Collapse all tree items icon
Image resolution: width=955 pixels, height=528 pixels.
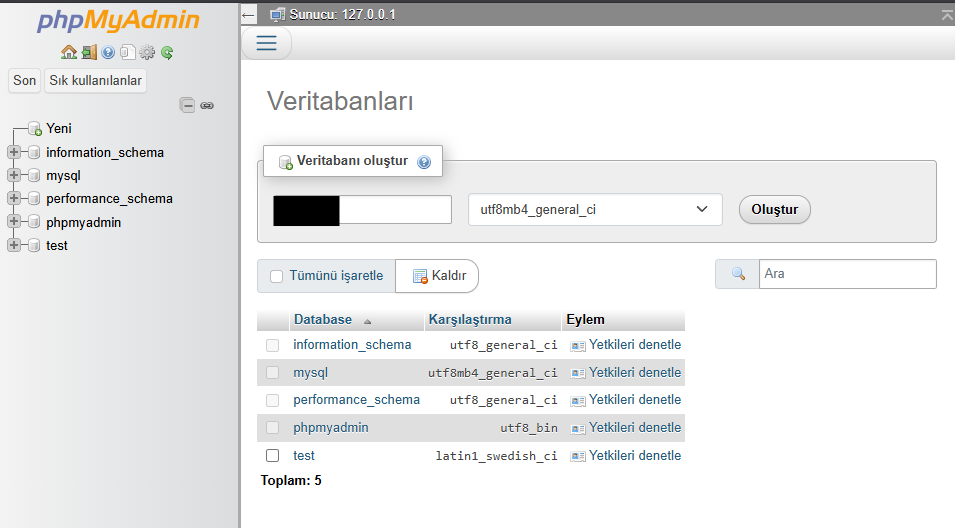[x=187, y=105]
